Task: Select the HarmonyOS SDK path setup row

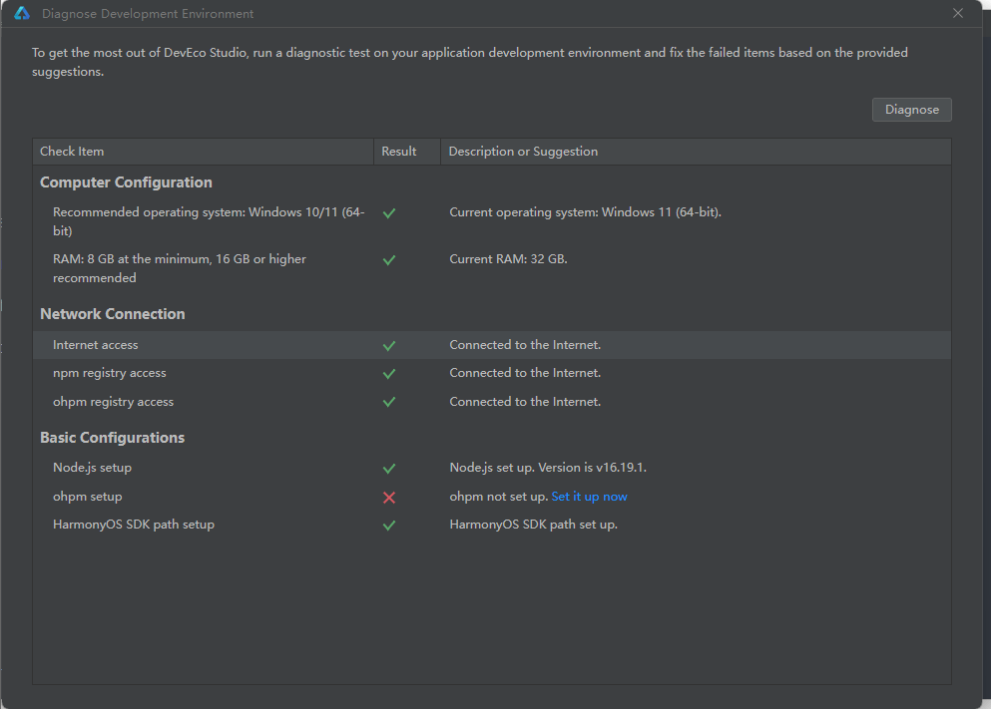Action: click(492, 524)
